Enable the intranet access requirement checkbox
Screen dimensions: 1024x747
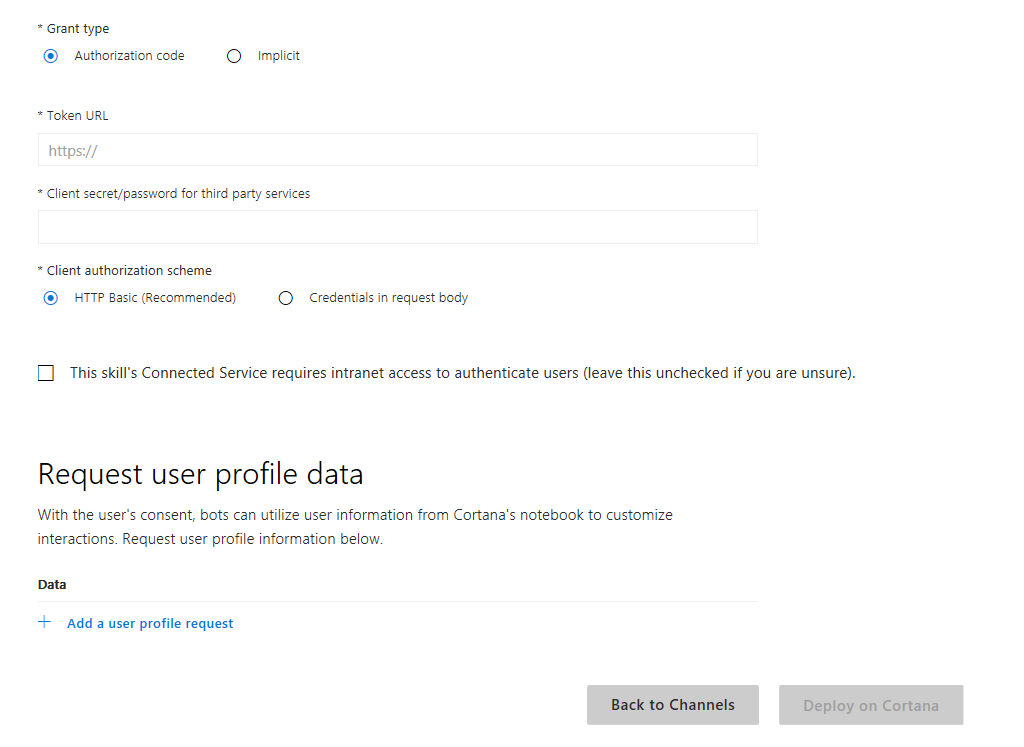click(45, 372)
